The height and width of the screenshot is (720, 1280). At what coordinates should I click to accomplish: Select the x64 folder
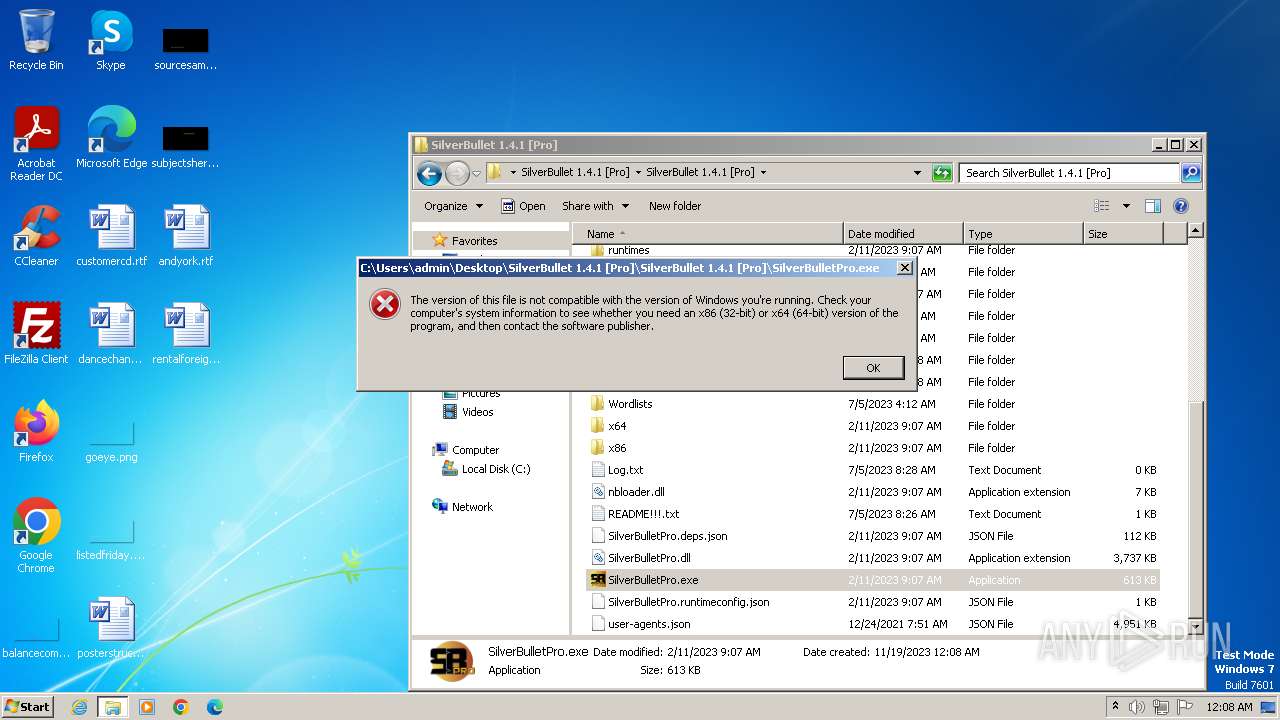click(872, 426)
